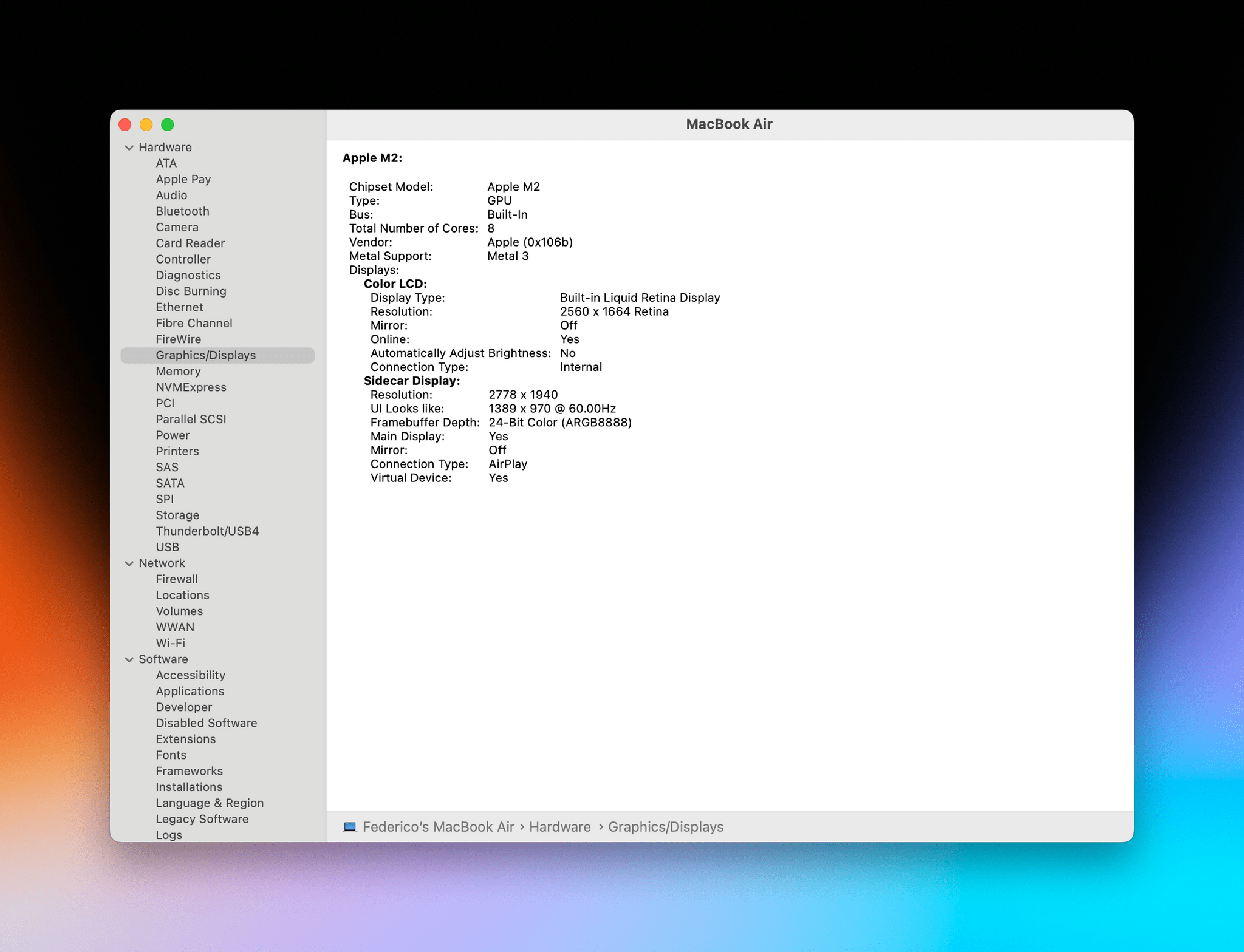Select Parallel SCSI entry
The width and height of the screenshot is (1244, 952).
pyautogui.click(x=191, y=419)
